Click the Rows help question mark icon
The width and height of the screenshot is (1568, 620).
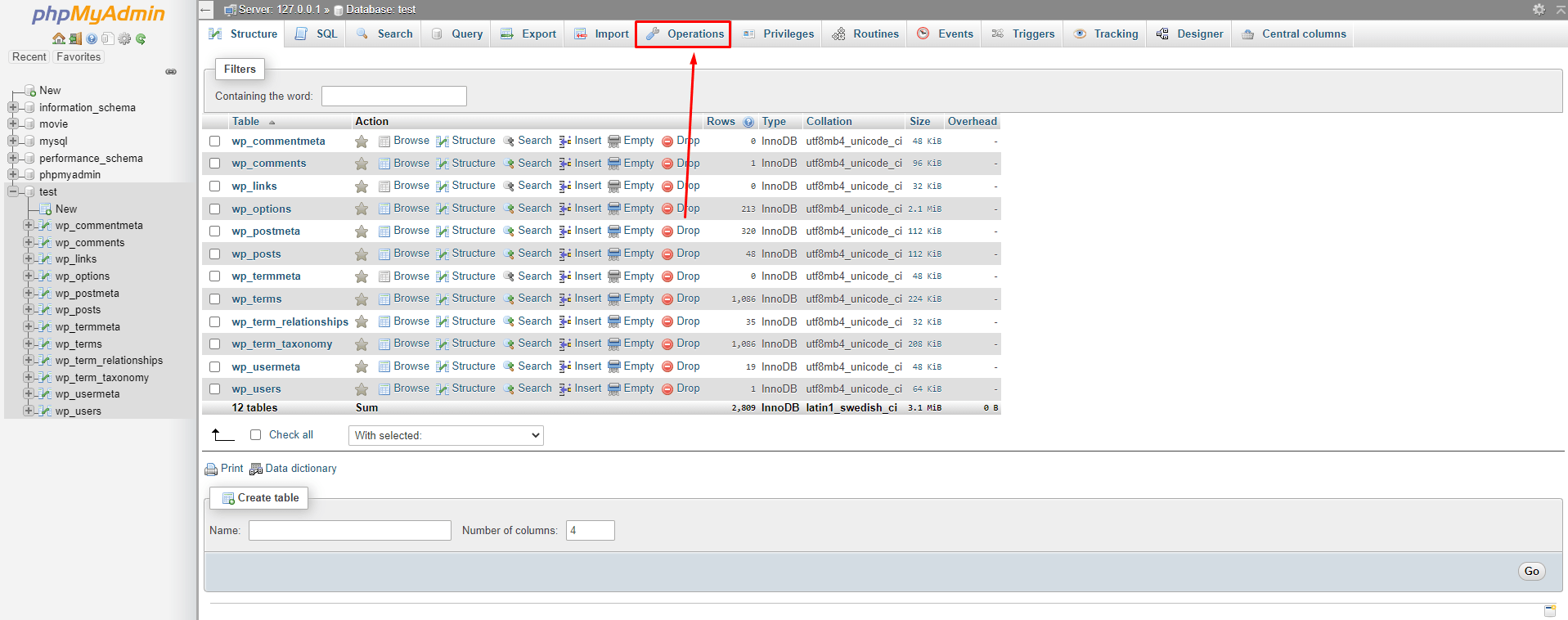[748, 122]
